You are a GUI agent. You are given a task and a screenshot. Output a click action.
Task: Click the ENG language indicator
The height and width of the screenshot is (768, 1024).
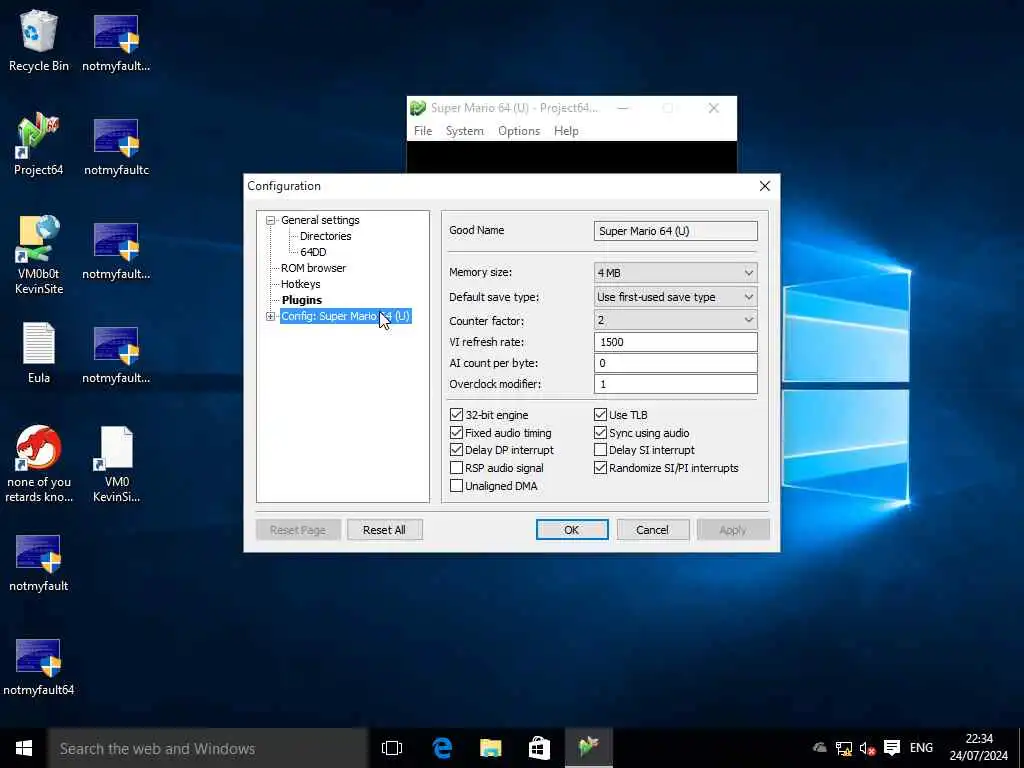tap(921, 748)
